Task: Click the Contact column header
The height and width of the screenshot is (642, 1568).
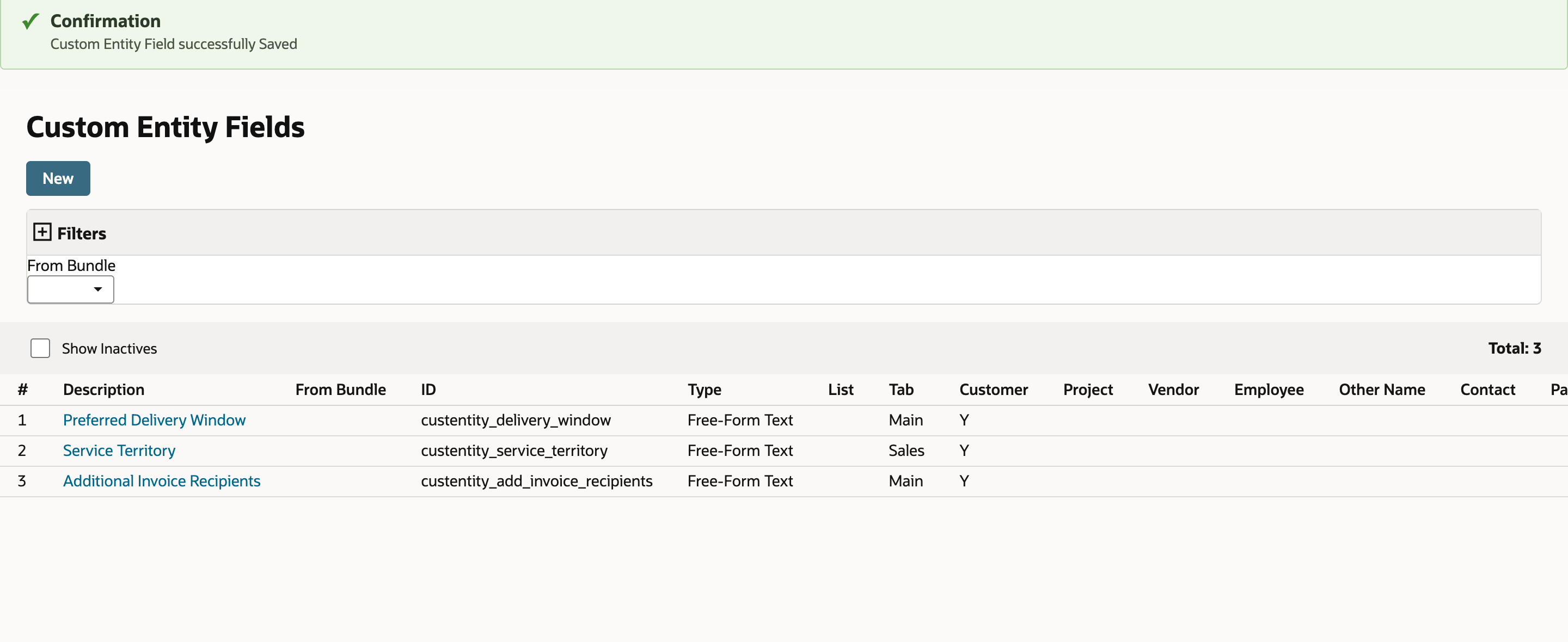Action: [x=1487, y=390]
